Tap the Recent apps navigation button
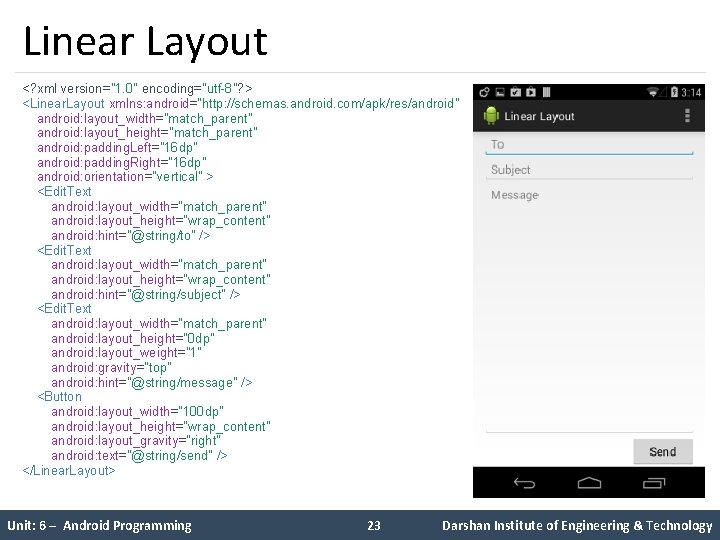The image size is (720, 540). [x=654, y=483]
